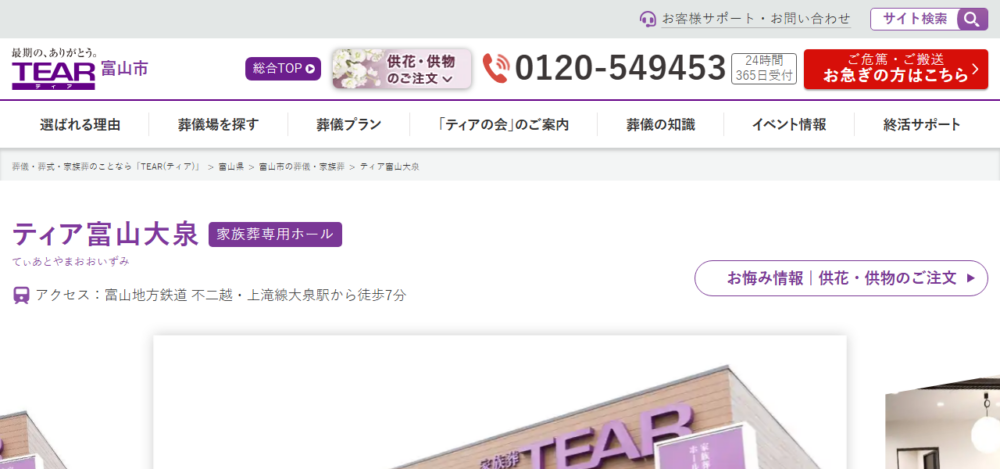This screenshot has width=1000, height=469.
Task: Click breadcrumb 富山市の葬儀・家族葬
Action: (302, 167)
